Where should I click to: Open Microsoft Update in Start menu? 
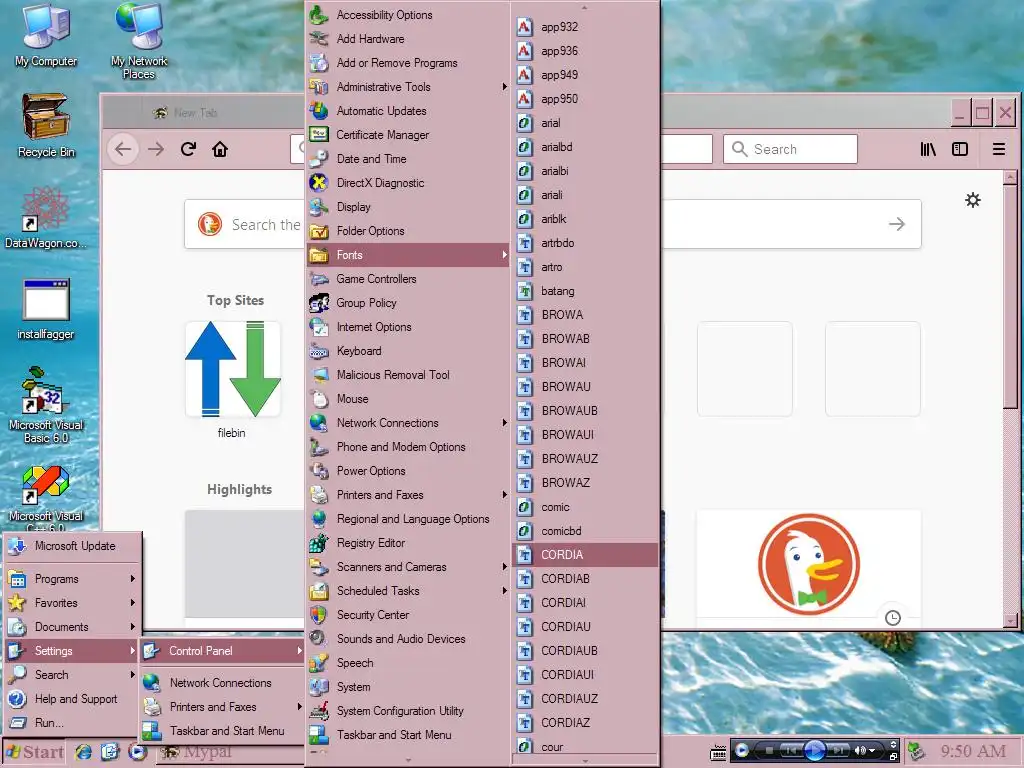click(73, 546)
